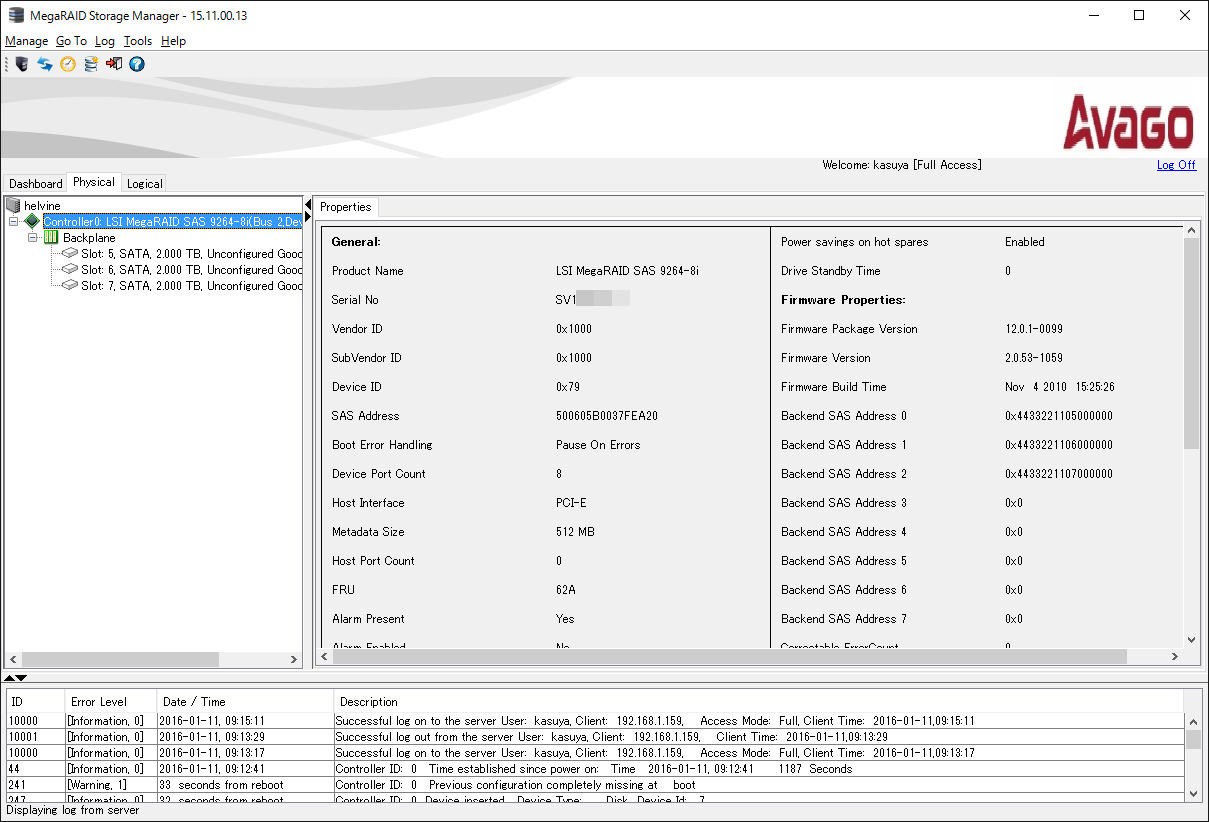Click the green Backplane icon
Screen dimensions: 1209x822
(51, 237)
